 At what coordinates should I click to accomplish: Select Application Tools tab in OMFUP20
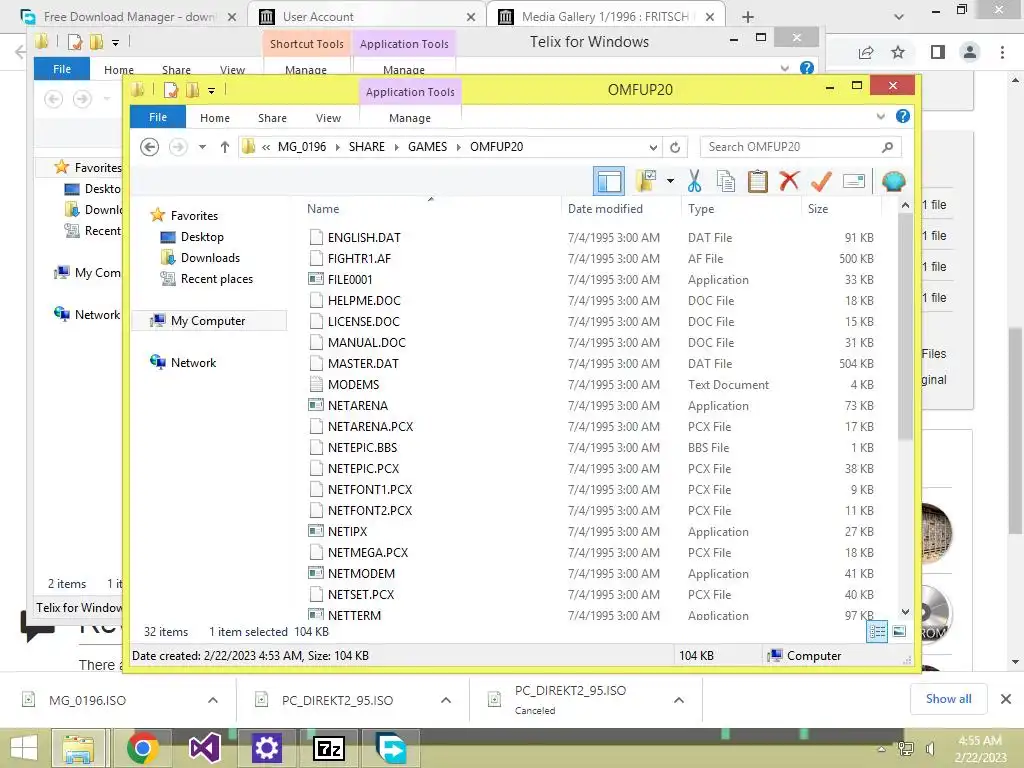(410, 92)
